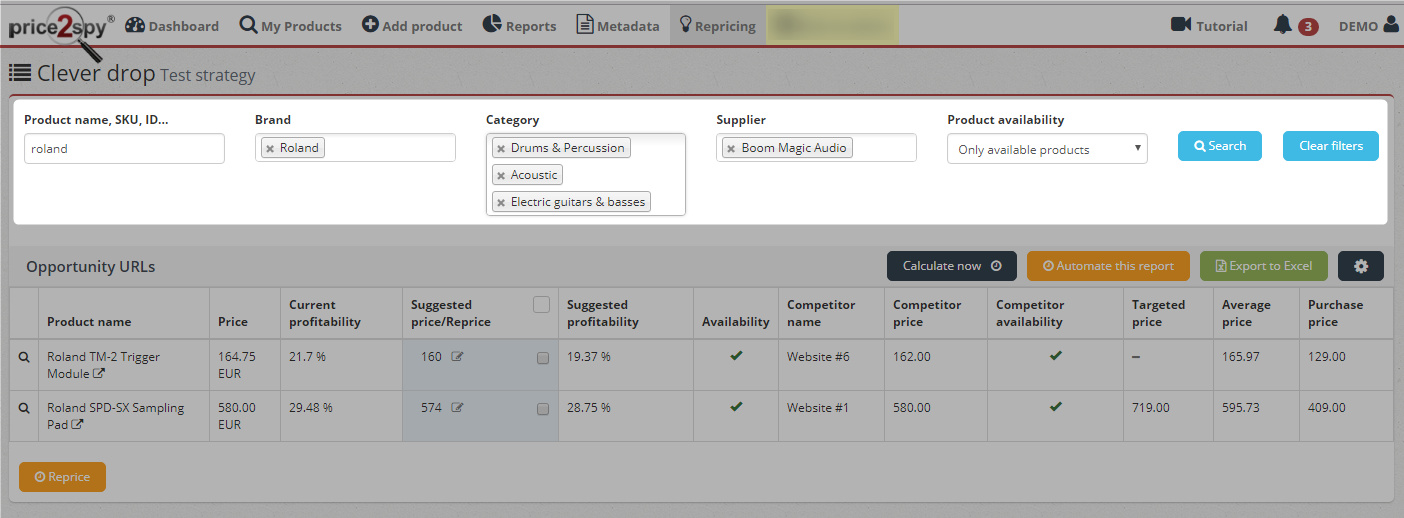Remove the Acoustic category tag
The image size is (1404, 518).
pos(501,175)
